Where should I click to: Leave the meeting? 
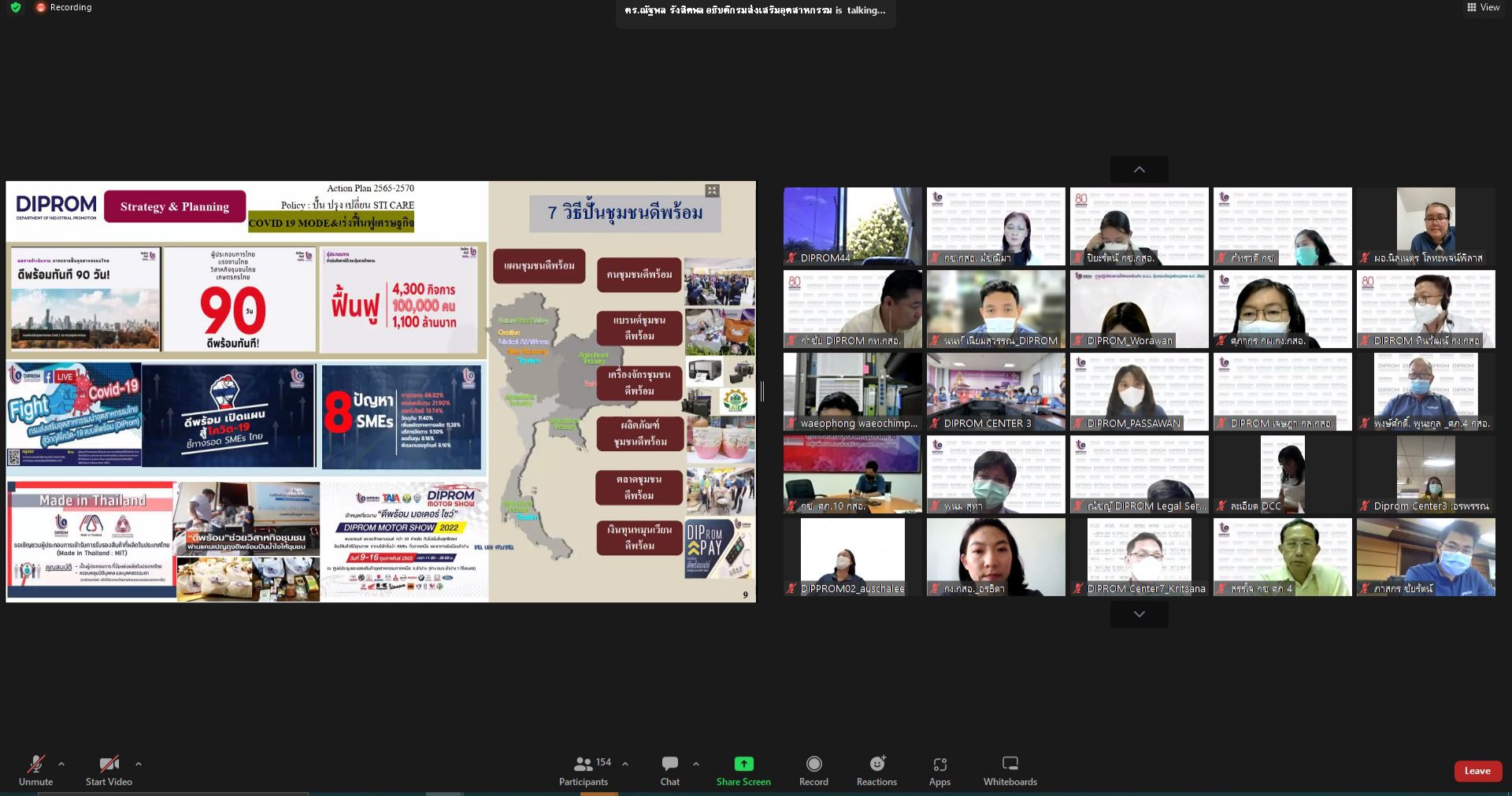tap(1477, 771)
